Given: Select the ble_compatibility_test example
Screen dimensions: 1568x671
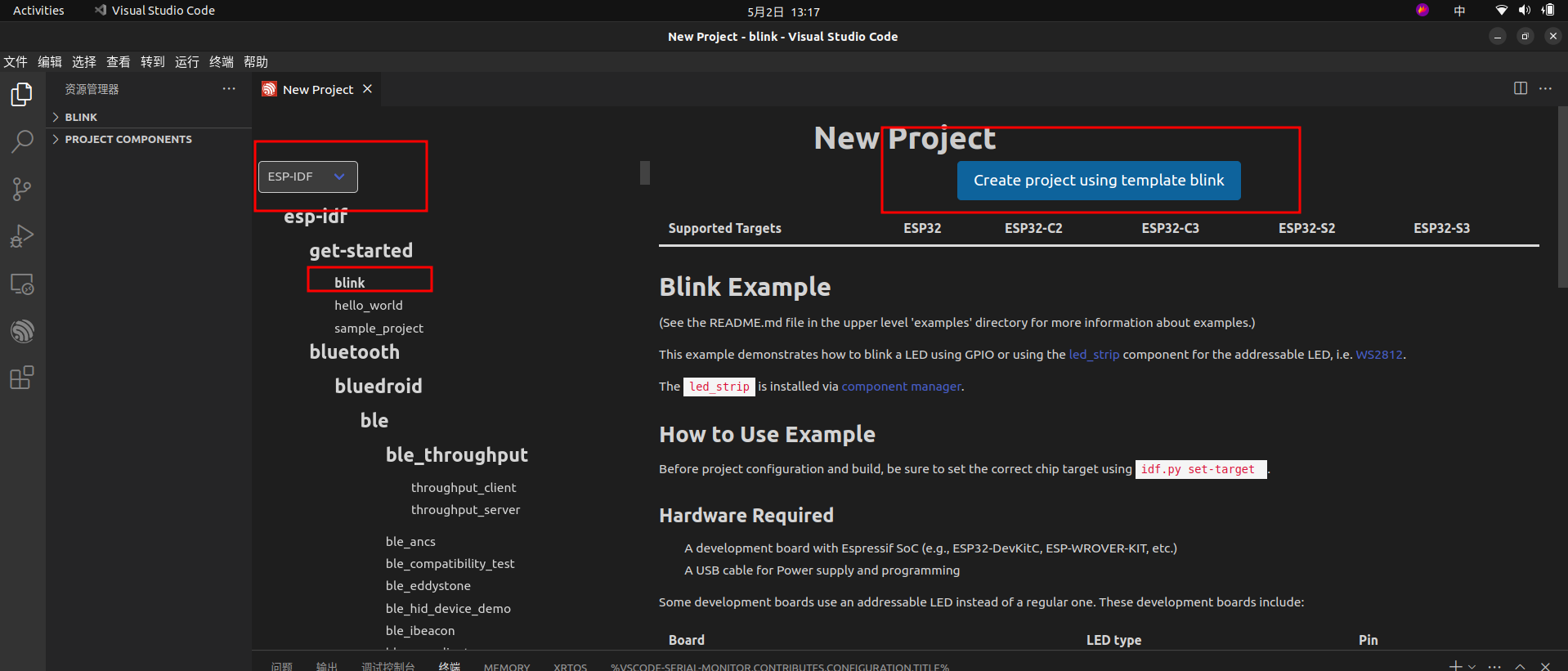Looking at the screenshot, I should (450, 563).
